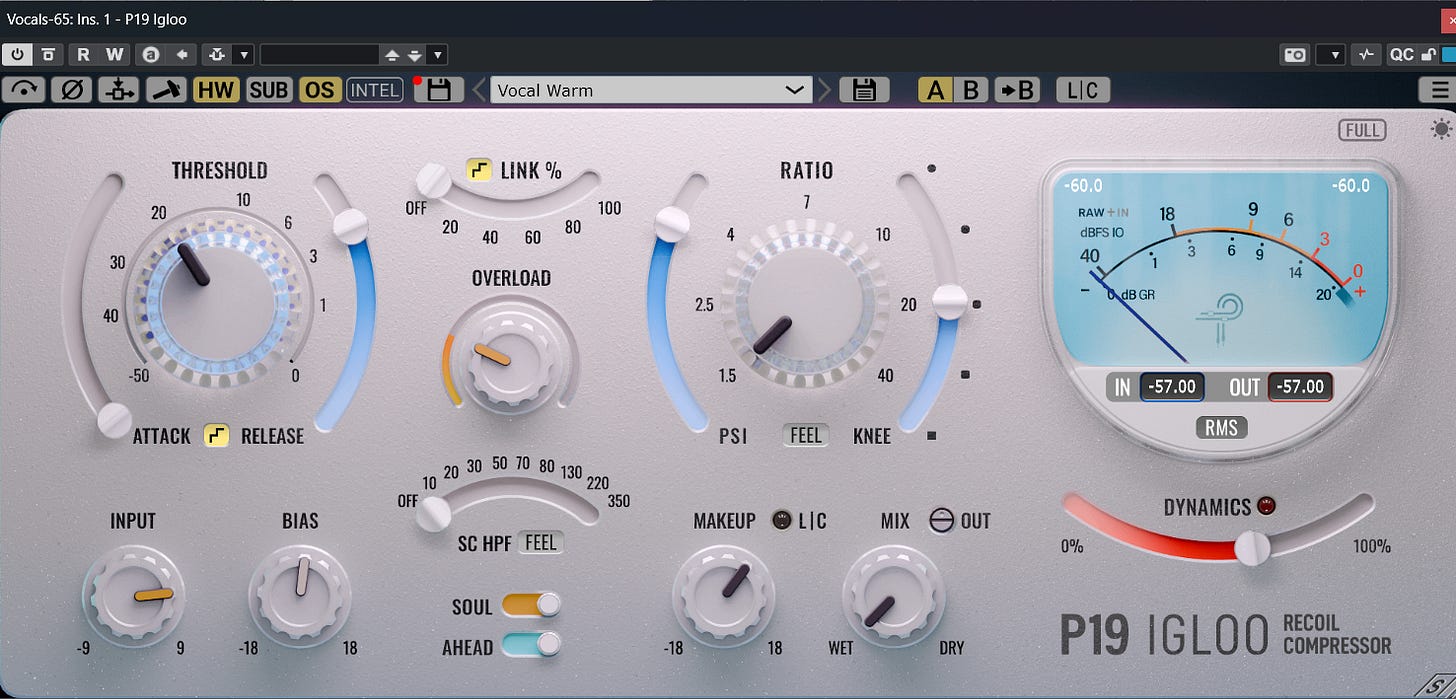Click the padlock icon next to QC

pyautogui.click(x=1428, y=55)
